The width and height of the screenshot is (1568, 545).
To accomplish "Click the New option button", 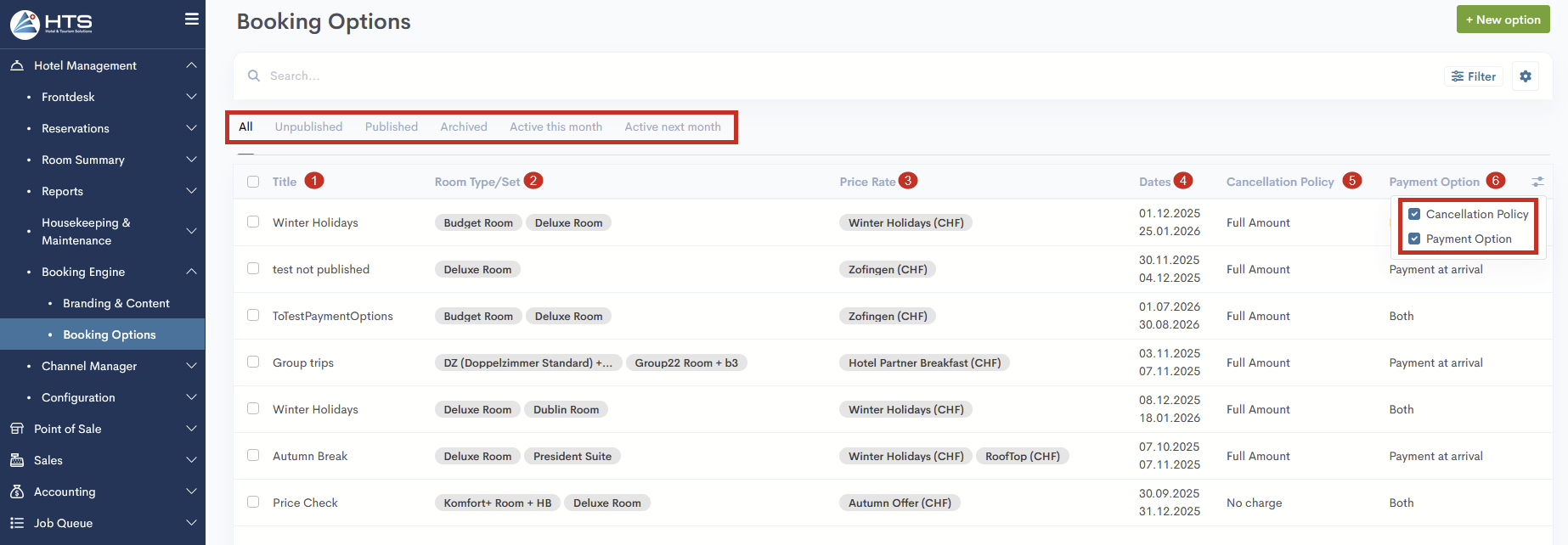I will tap(1503, 20).
